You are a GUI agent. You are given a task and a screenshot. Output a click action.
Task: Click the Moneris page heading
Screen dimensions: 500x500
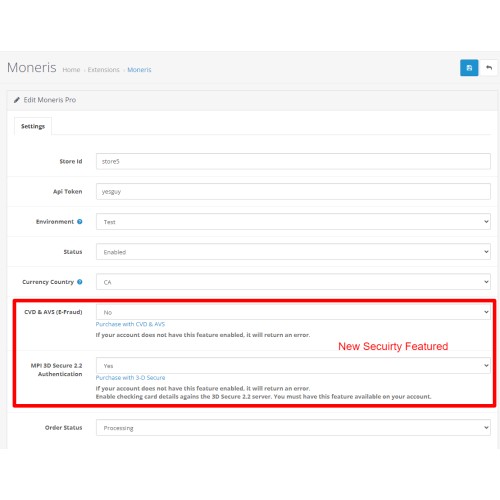click(32, 68)
